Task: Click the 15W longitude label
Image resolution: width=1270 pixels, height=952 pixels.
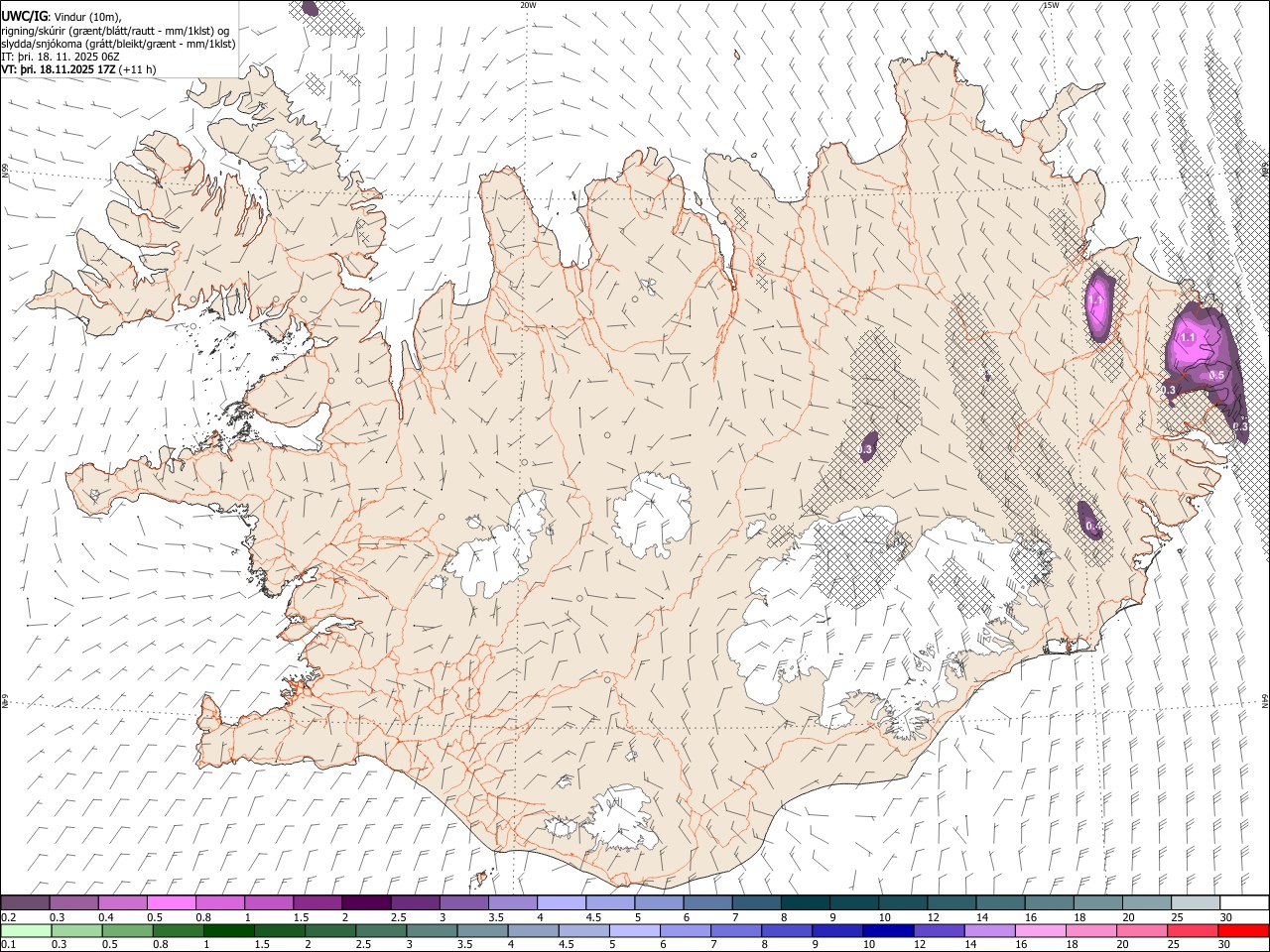Action: [x=1051, y=5]
